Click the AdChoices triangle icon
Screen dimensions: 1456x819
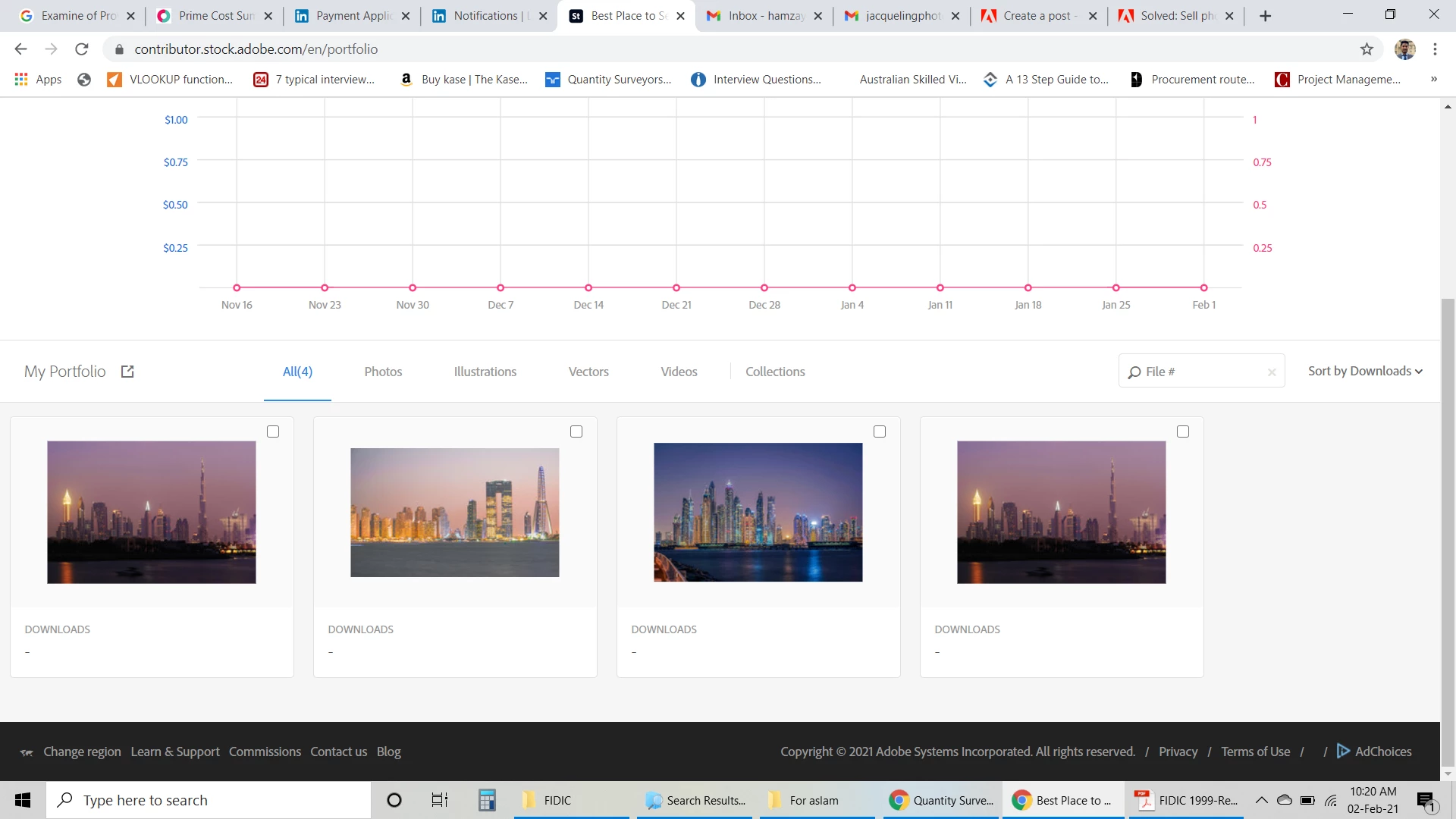click(1343, 751)
